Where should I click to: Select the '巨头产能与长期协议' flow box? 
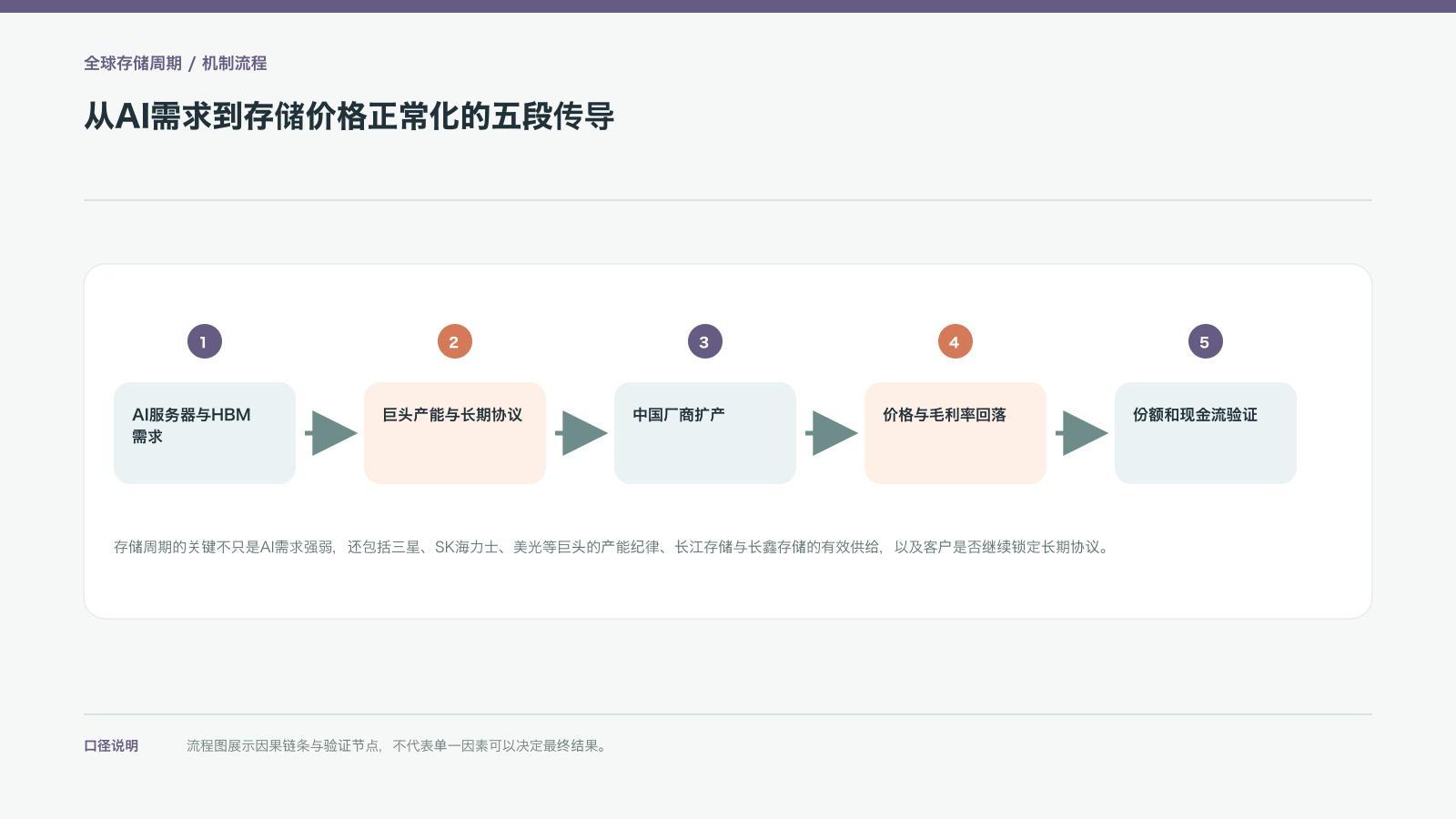coord(455,433)
